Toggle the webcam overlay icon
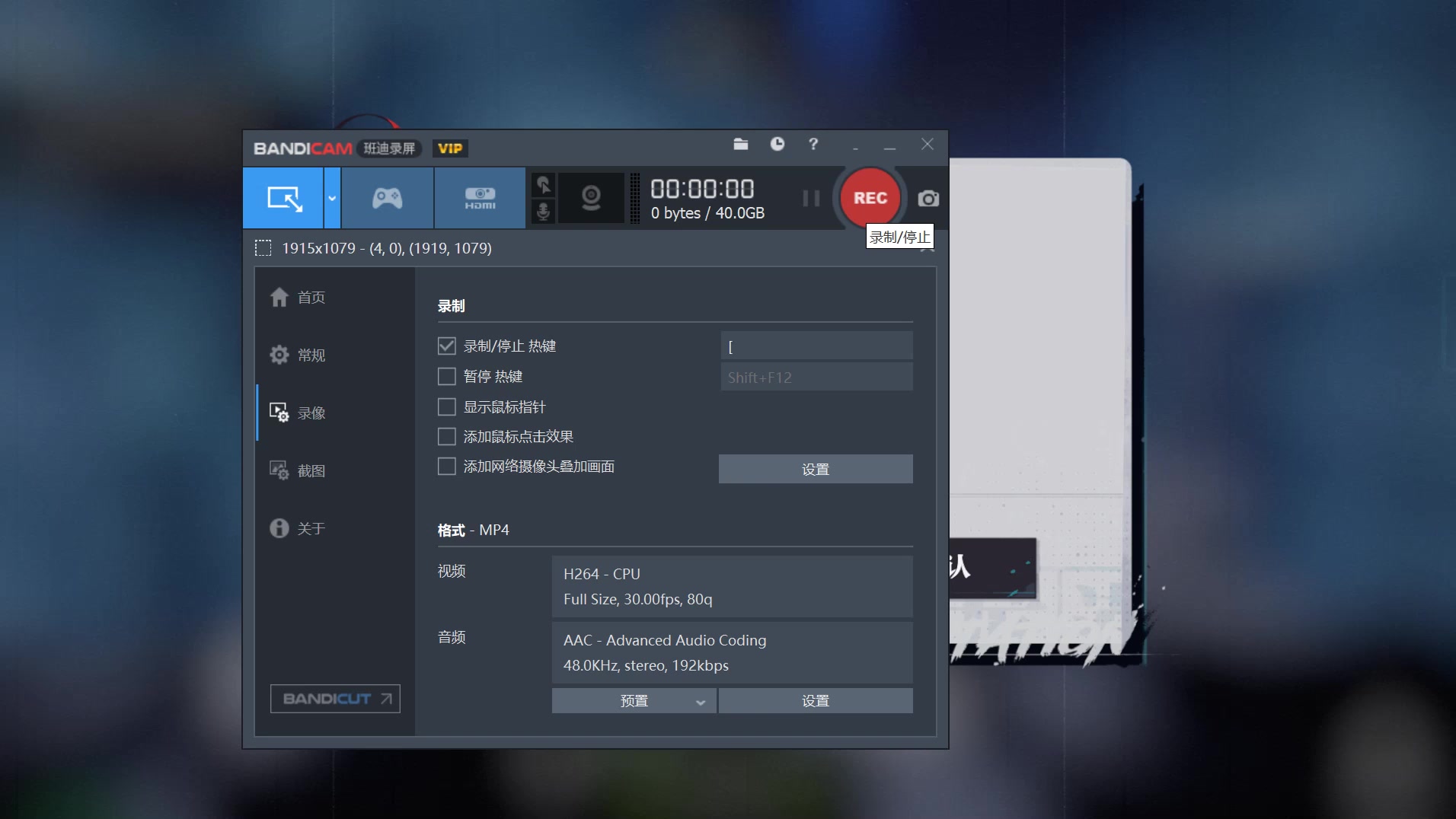This screenshot has height=819, width=1456. (591, 199)
